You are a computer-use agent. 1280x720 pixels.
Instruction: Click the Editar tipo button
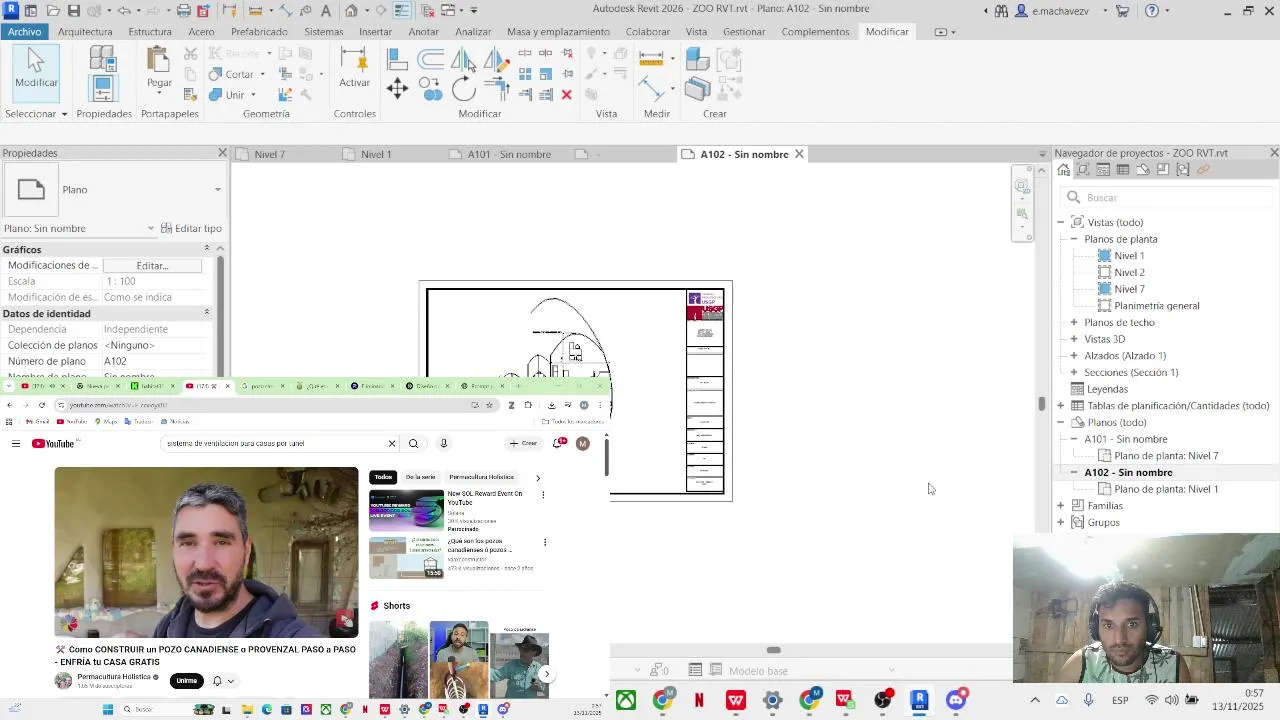pos(191,229)
